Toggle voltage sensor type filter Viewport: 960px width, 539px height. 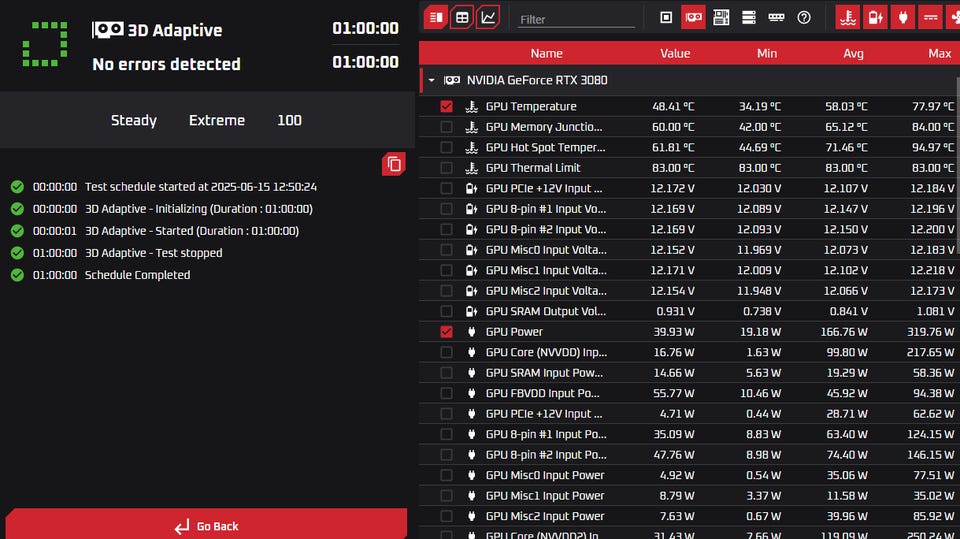coord(876,17)
